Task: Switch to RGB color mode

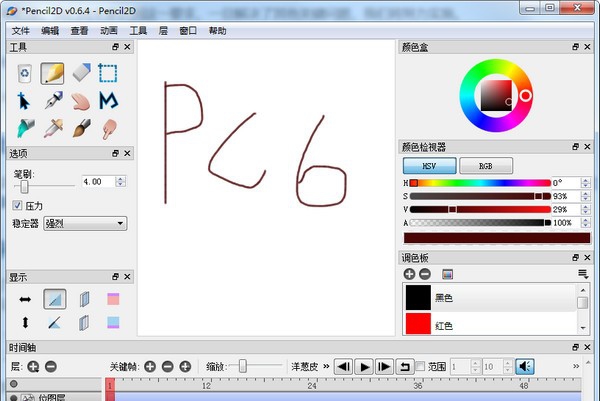Action: (486, 166)
